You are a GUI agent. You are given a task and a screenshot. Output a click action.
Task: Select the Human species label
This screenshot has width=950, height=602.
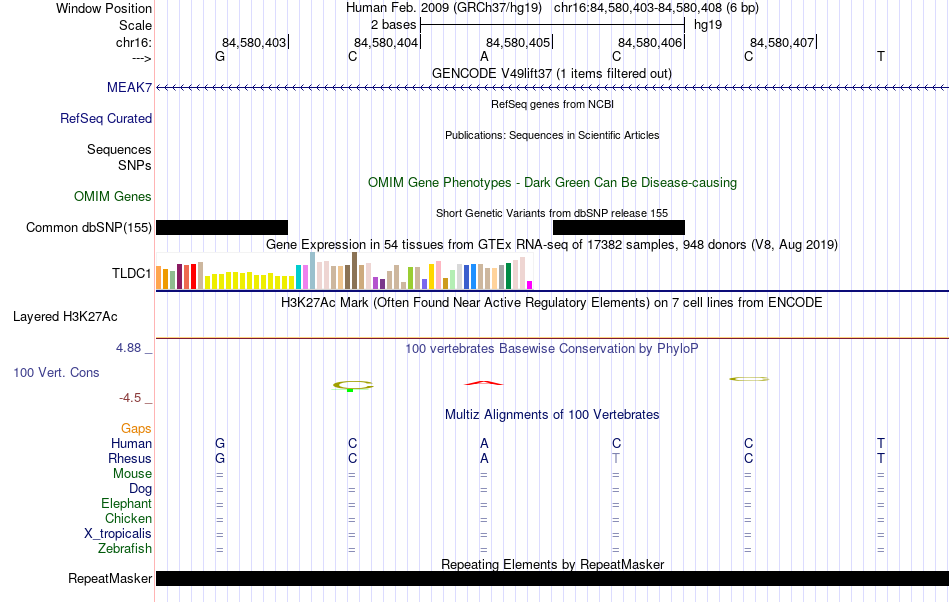131,443
